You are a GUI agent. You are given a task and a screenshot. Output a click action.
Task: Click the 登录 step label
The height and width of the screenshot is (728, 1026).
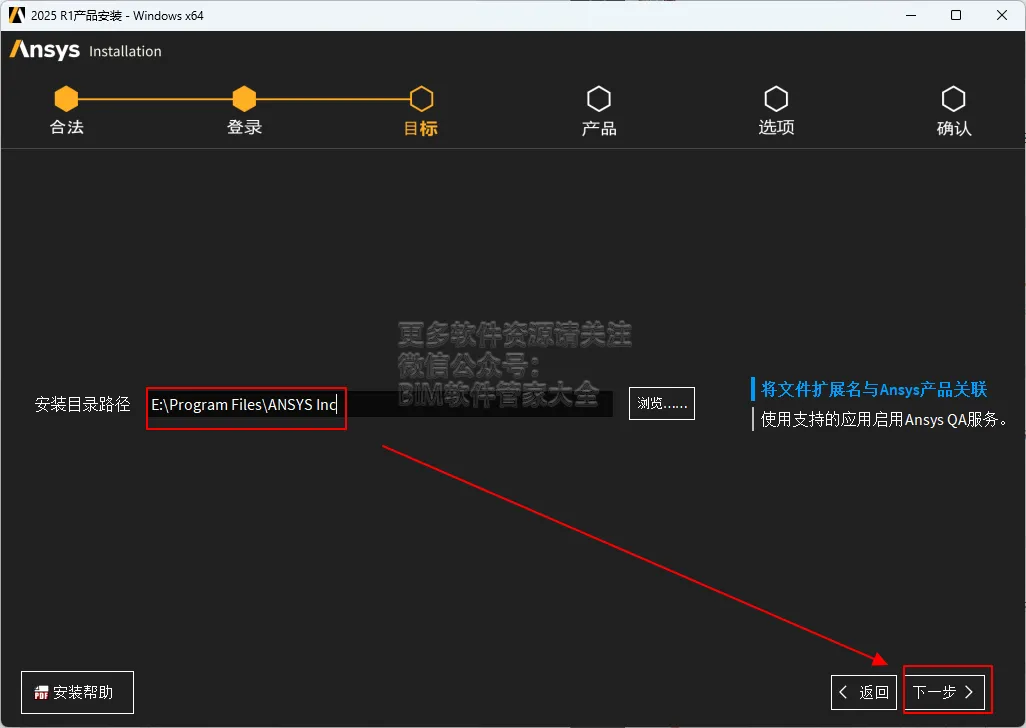(245, 127)
